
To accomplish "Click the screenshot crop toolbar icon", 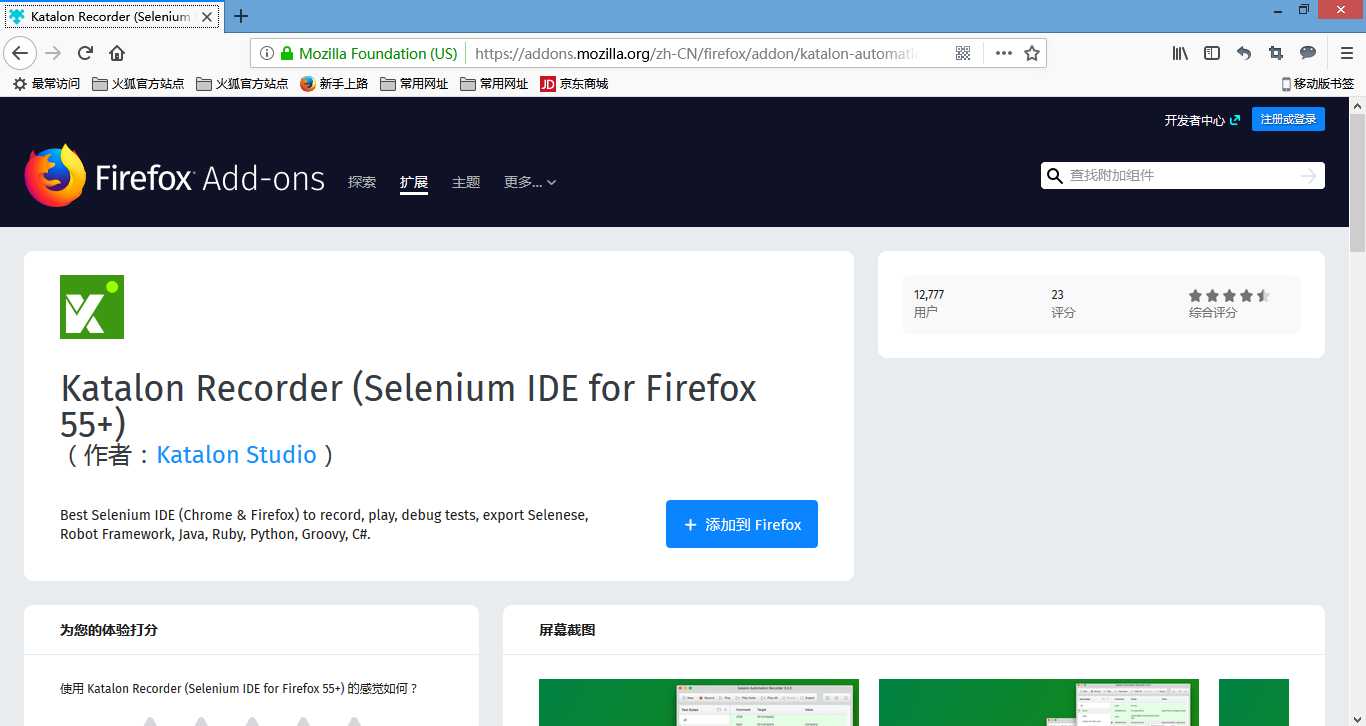I will click(x=1276, y=53).
